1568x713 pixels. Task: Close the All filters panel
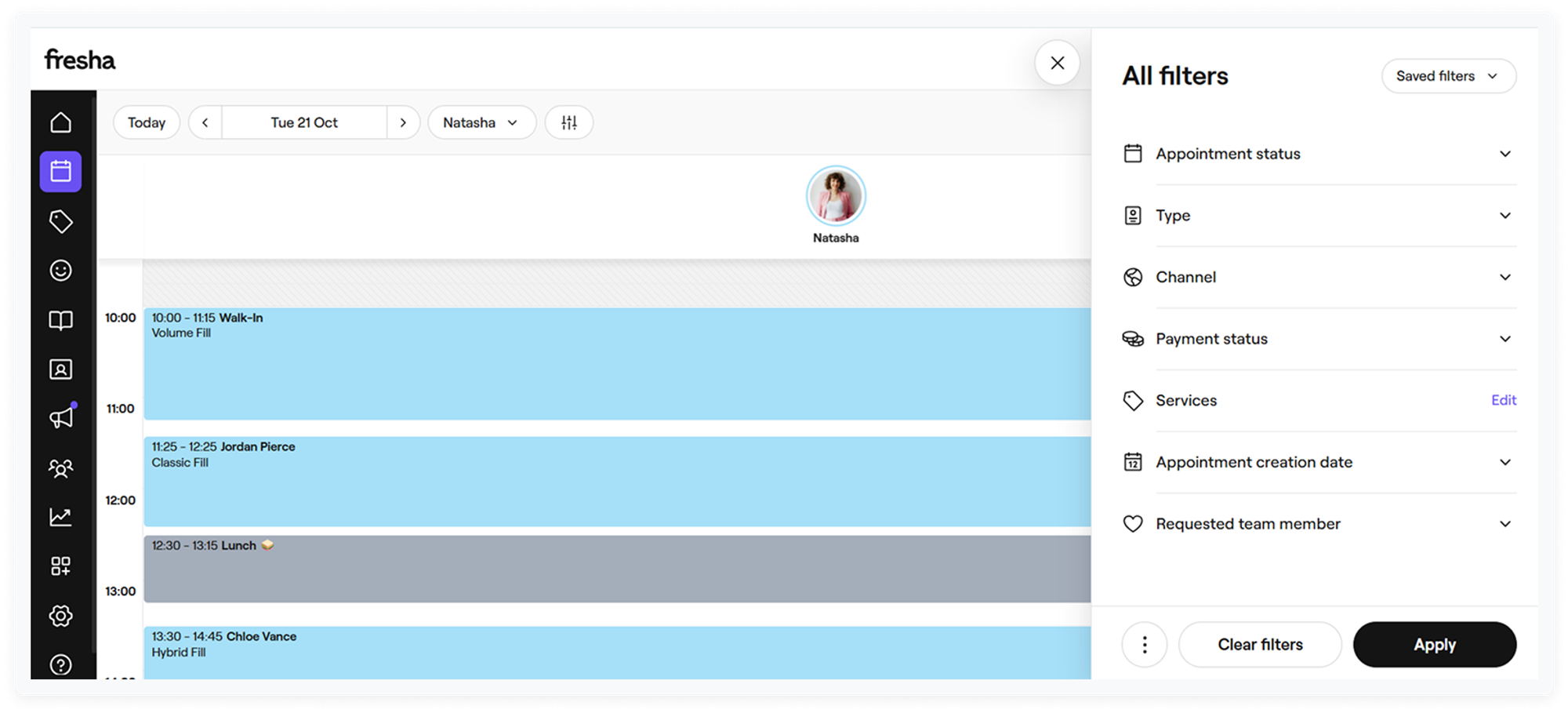tap(1058, 63)
